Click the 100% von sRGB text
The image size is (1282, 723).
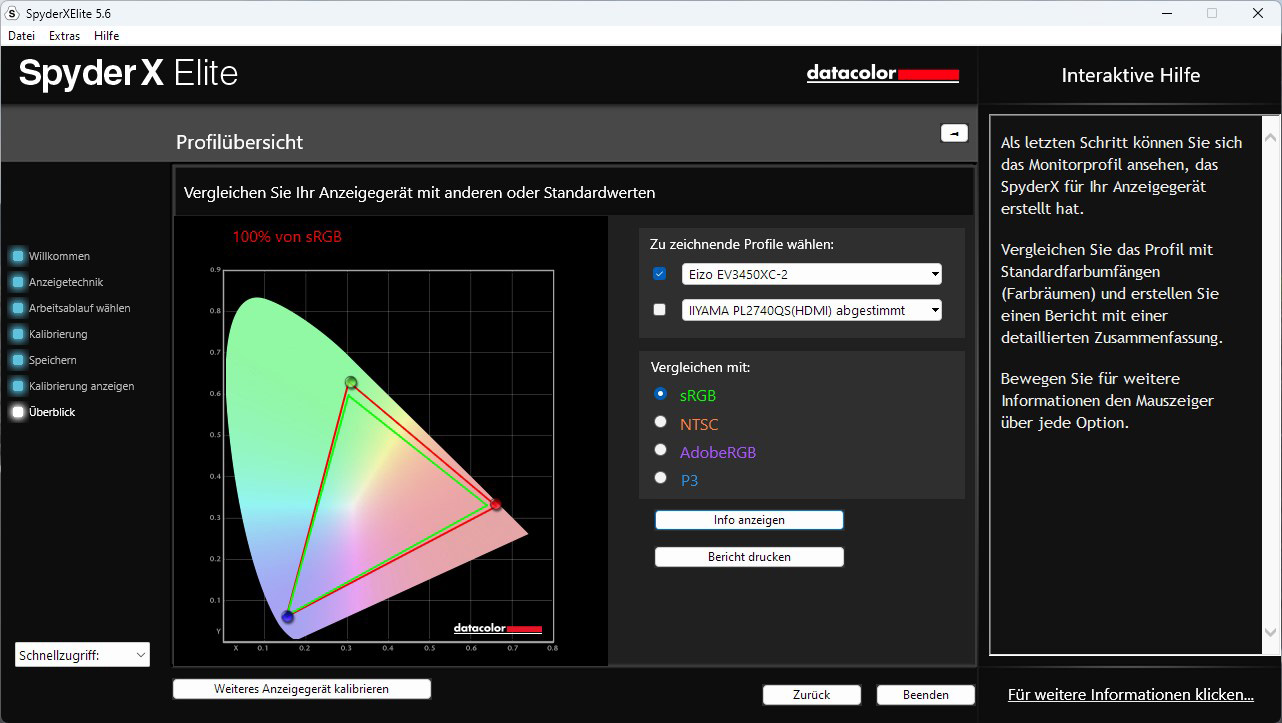pyautogui.click(x=287, y=237)
